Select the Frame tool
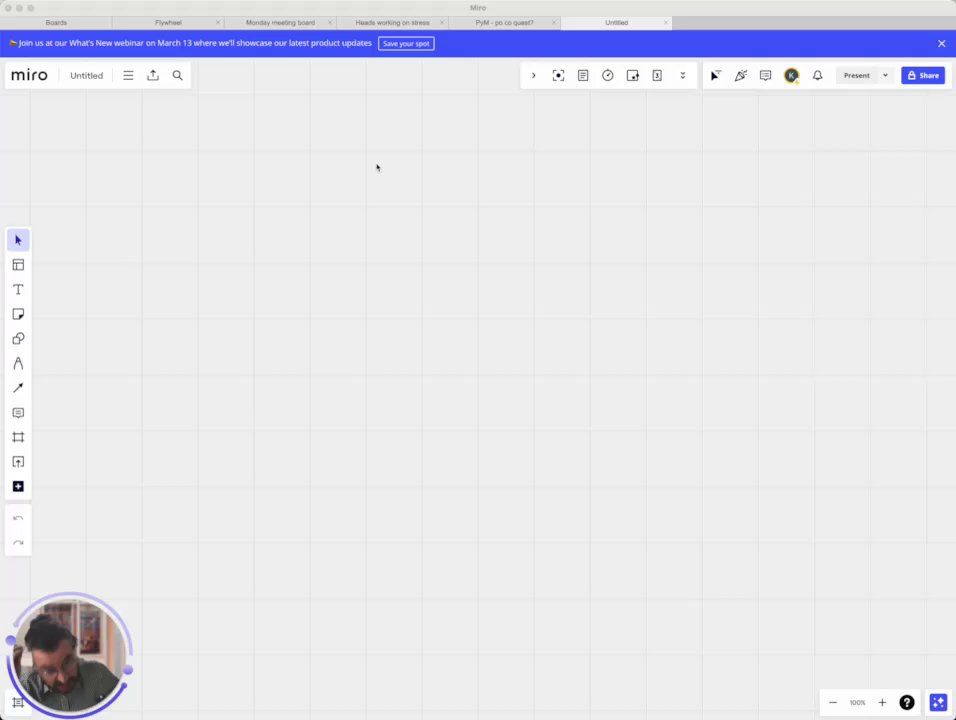The height and width of the screenshot is (720, 956). point(18,437)
